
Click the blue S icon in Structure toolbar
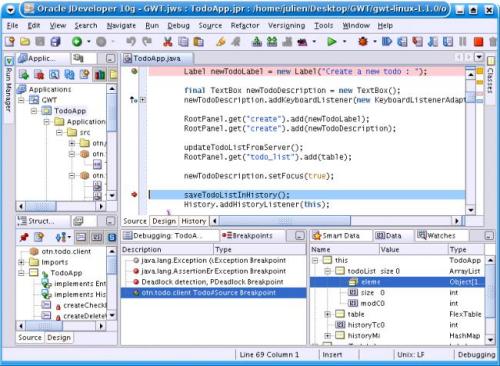[x=112, y=237]
